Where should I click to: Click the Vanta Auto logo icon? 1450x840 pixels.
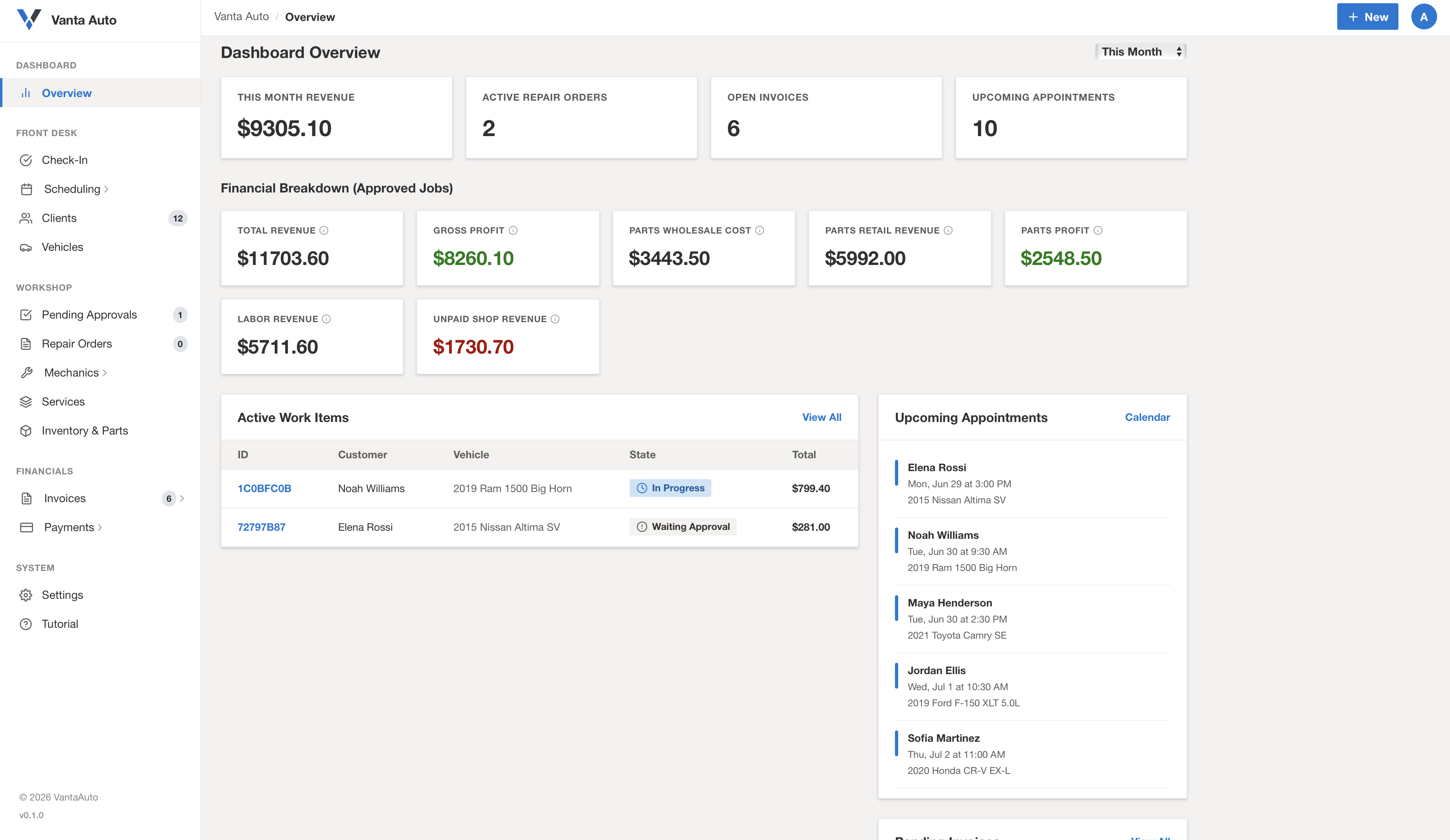pyautogui.click(x=29, y=20)
